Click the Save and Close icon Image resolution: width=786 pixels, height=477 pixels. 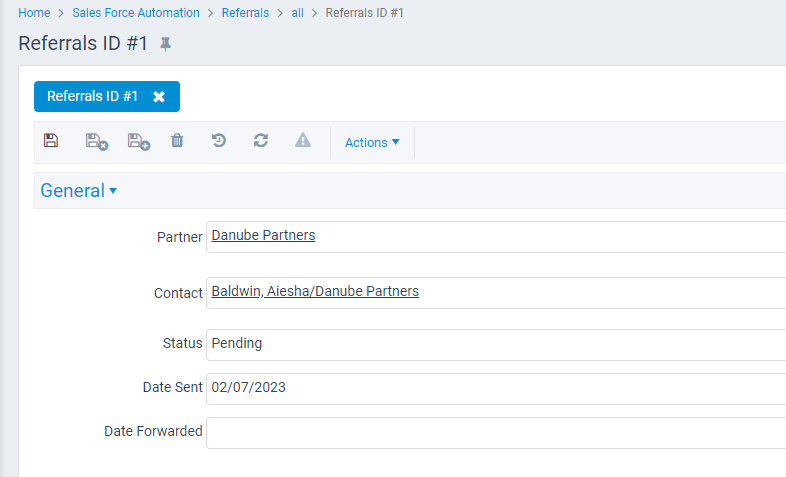point(96,142)
